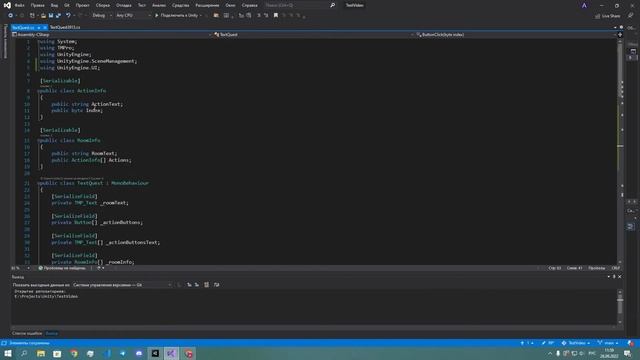
Task: Click the comment selected lines icon
Action: [x=259, y=16]
